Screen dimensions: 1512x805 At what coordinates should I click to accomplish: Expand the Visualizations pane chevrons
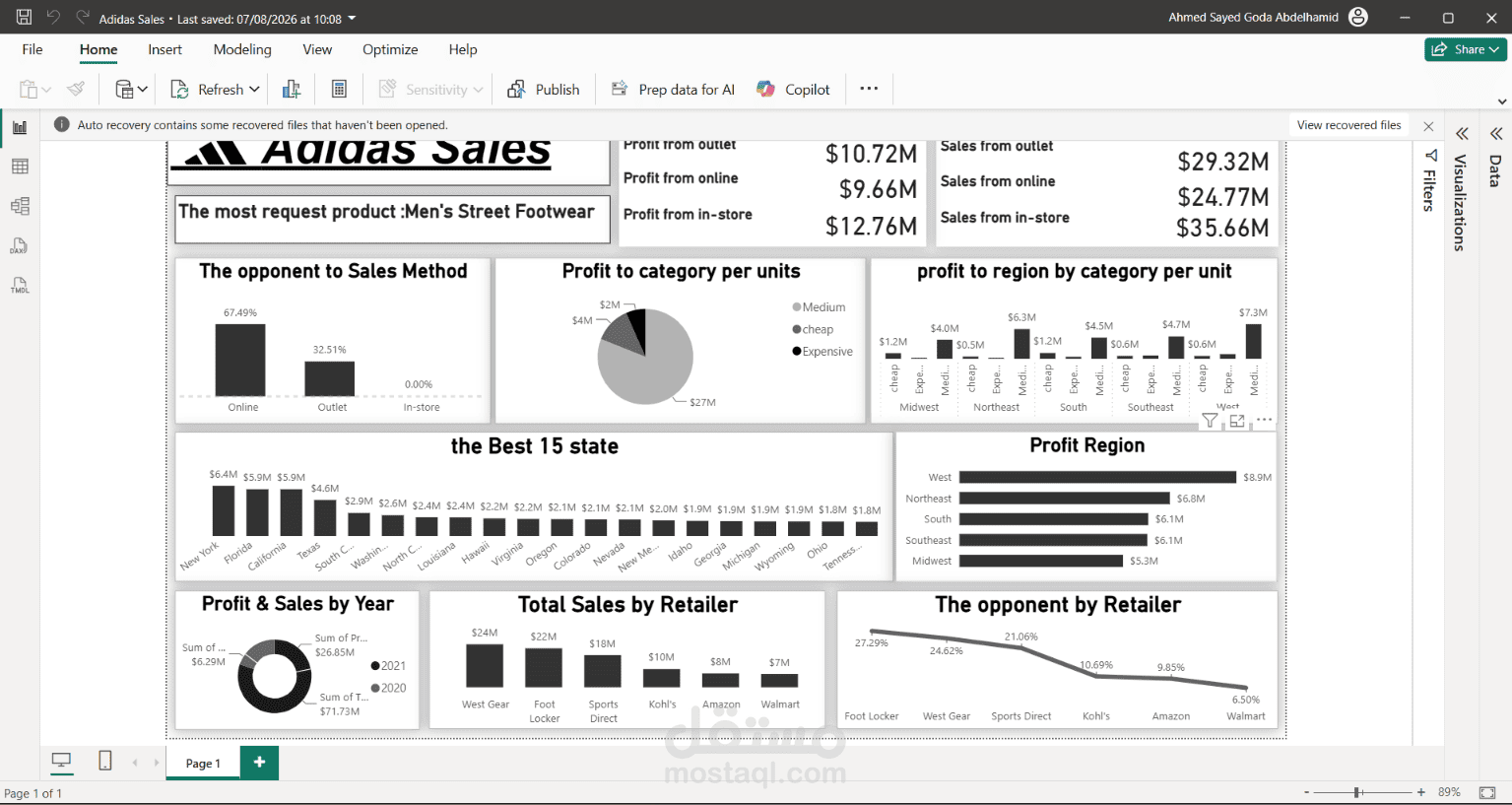tap(1462, 133)
